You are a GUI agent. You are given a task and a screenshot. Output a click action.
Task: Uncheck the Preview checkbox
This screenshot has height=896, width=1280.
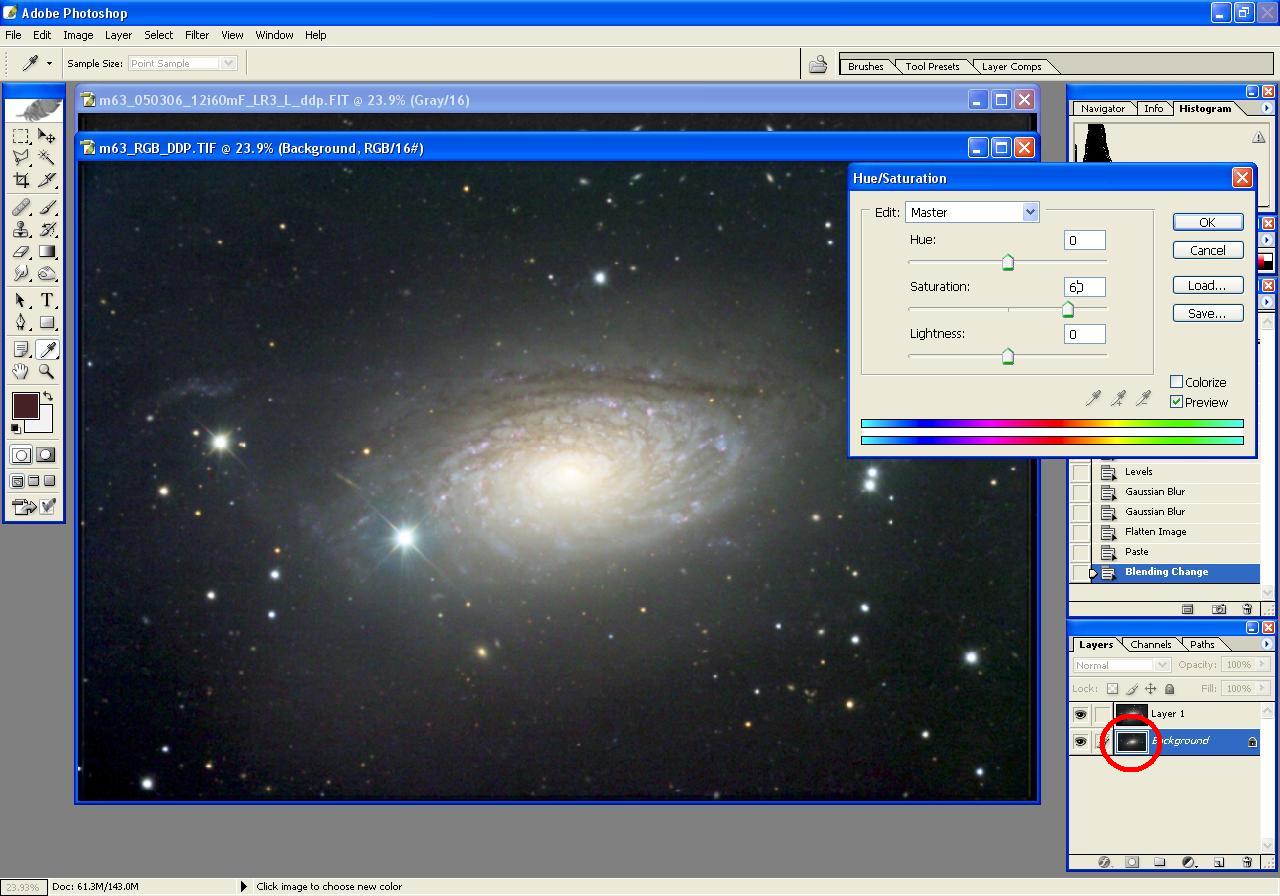pos(1177,402)
